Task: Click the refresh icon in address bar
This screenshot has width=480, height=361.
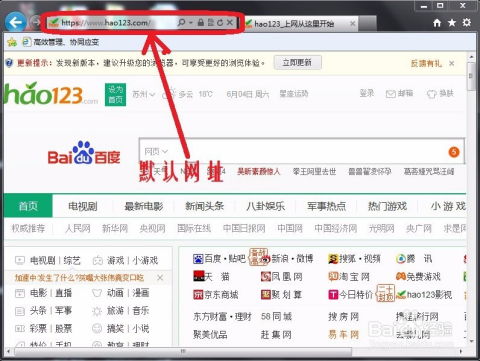Action: [x=220, y=23]
